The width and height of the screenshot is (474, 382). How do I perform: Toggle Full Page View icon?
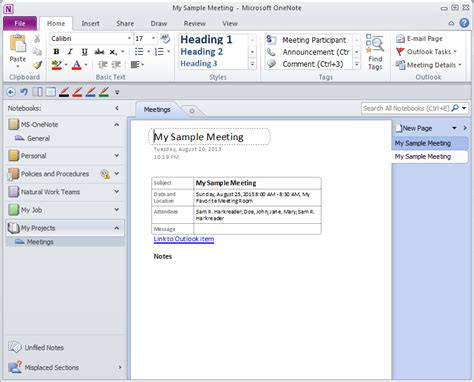[x=51, y=92]
